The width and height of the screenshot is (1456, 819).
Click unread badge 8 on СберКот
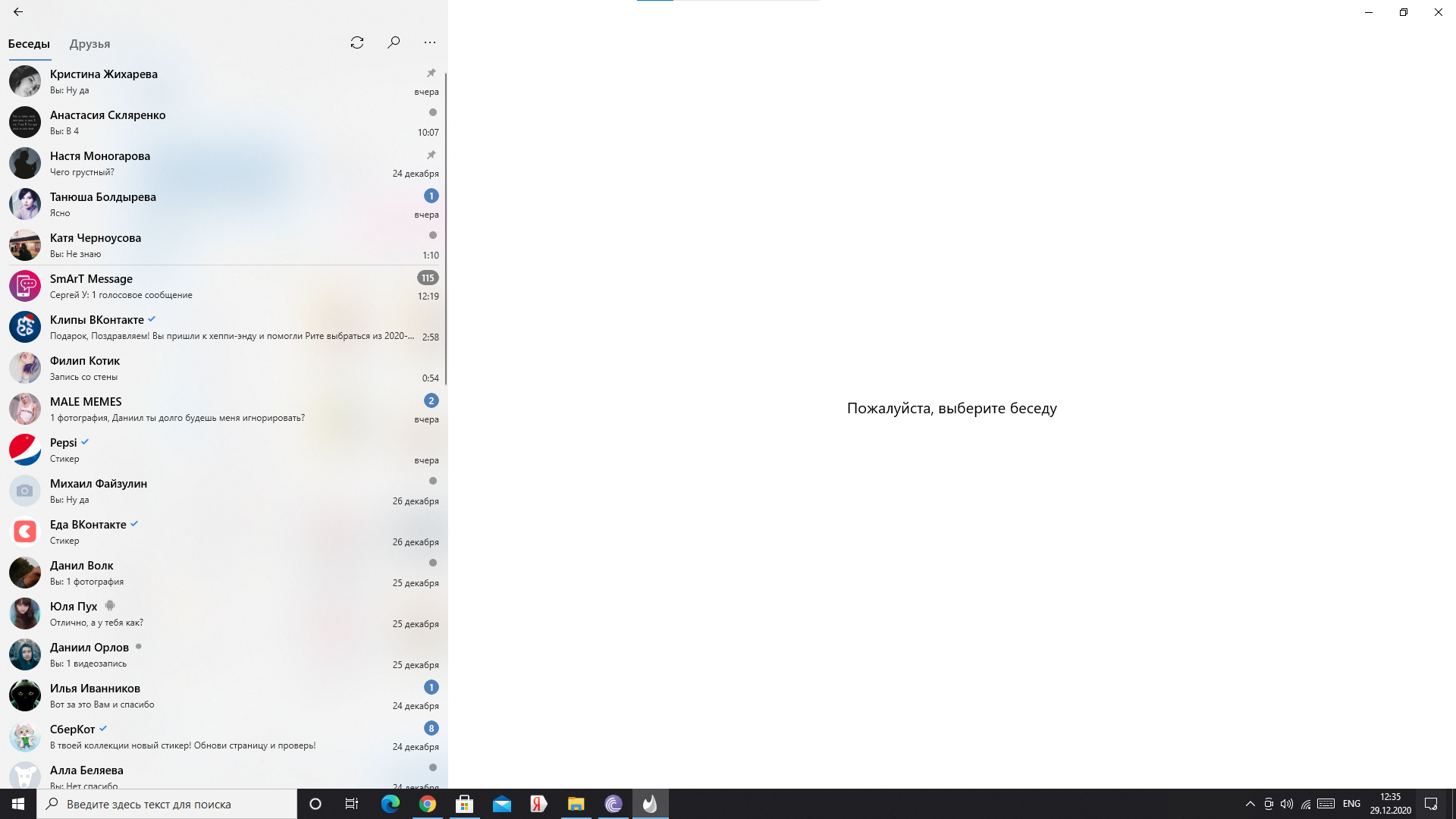point(431,729)
